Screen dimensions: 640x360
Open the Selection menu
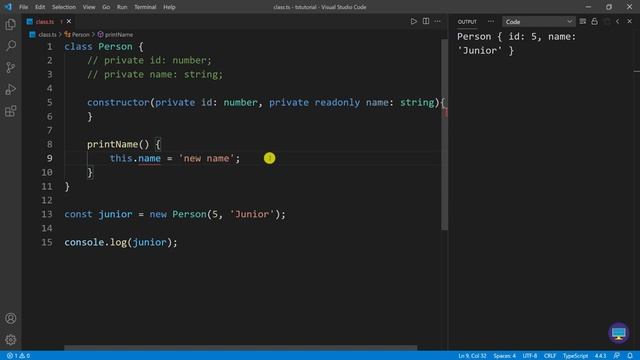[64, 7]
